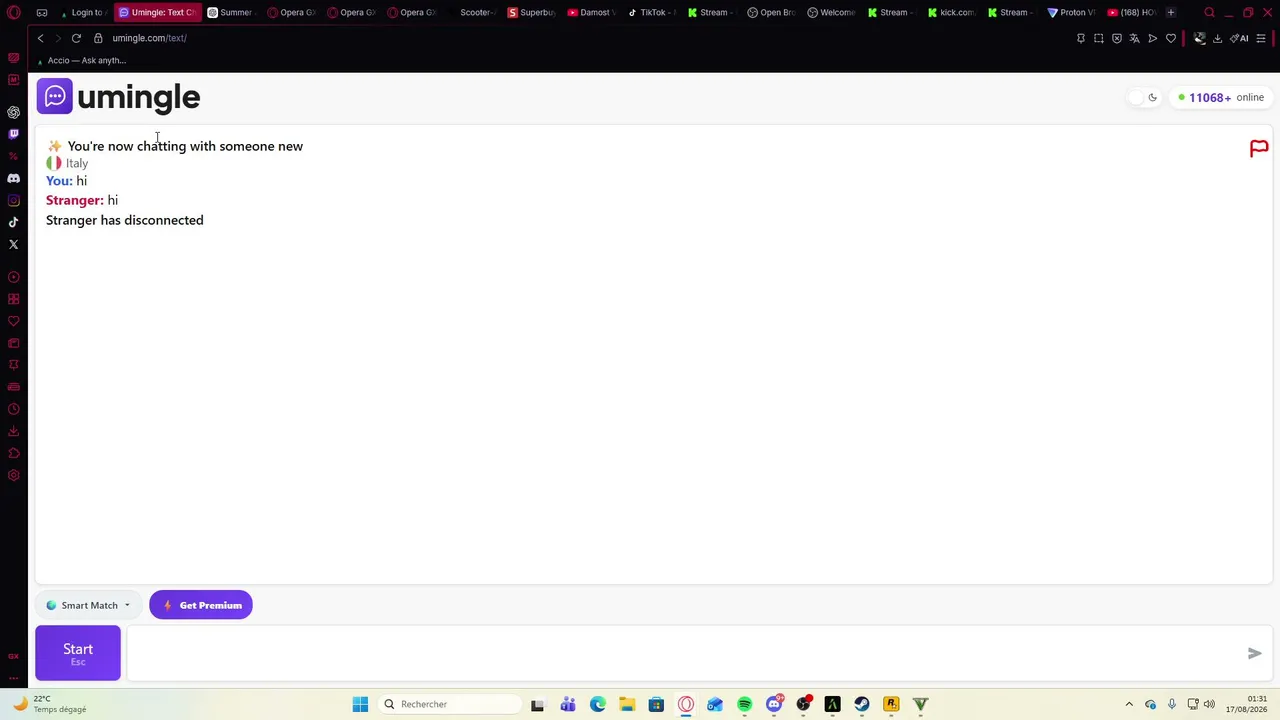
Task: Open volume control in system tray
Action: pos(1209,704)
